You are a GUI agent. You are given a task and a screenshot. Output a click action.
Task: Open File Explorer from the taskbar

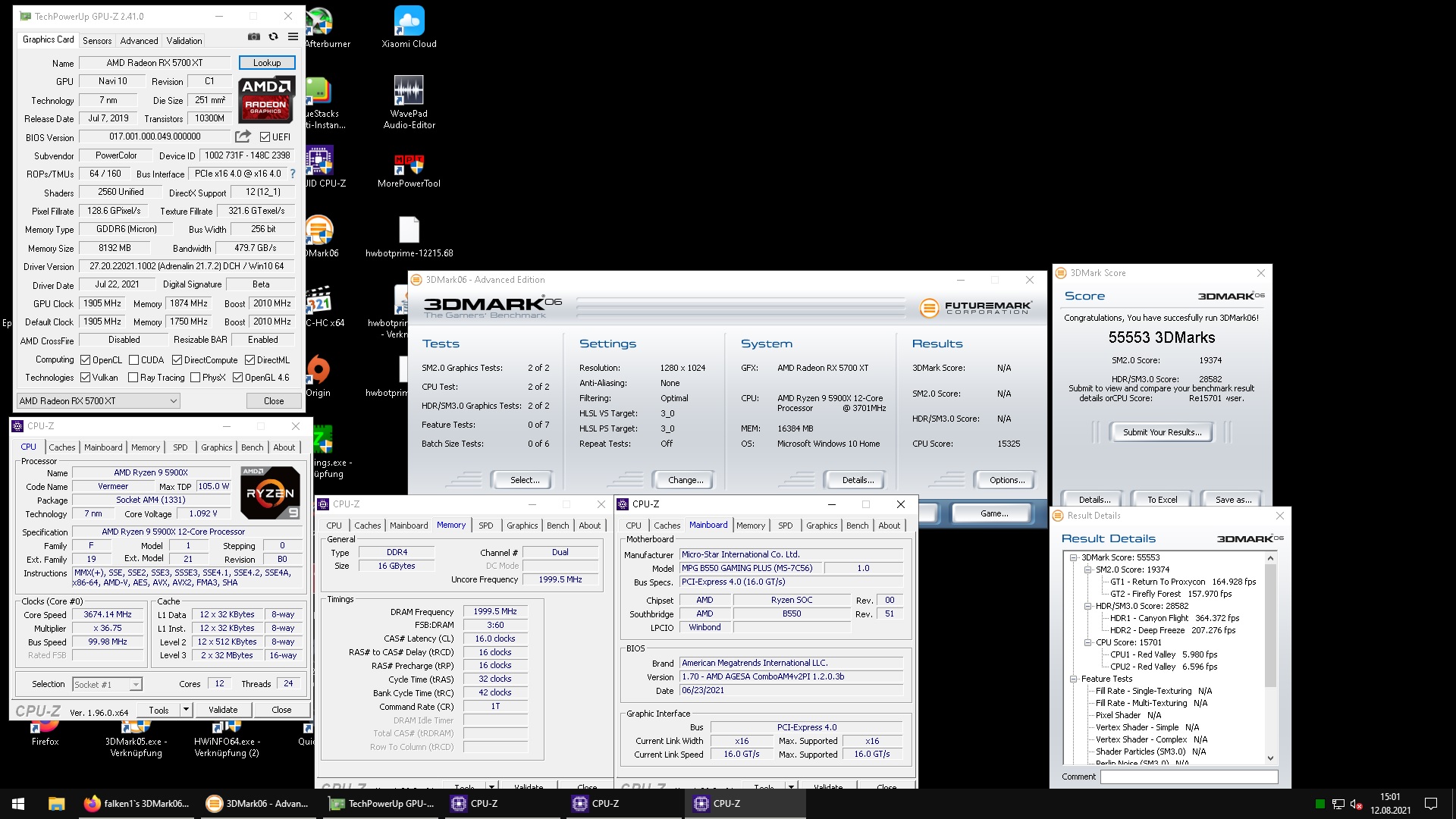[56, 804]
